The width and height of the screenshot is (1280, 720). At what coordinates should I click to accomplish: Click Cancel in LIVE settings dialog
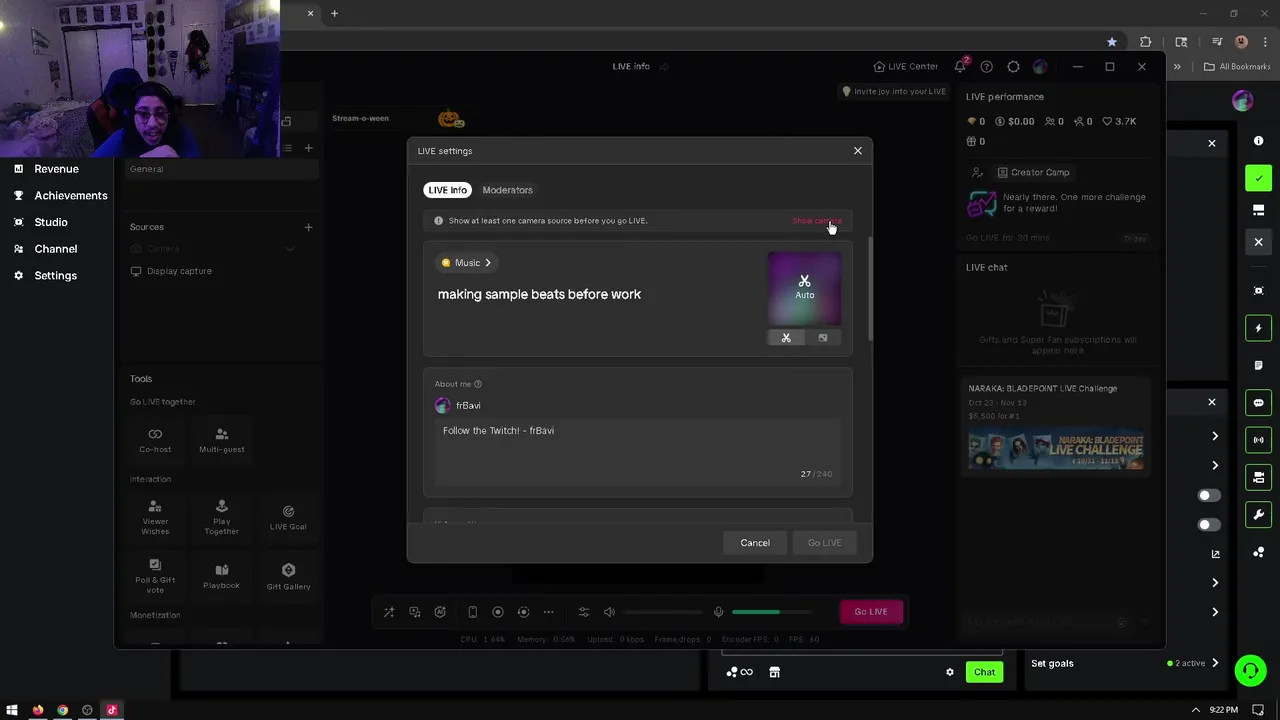point(755,543)
